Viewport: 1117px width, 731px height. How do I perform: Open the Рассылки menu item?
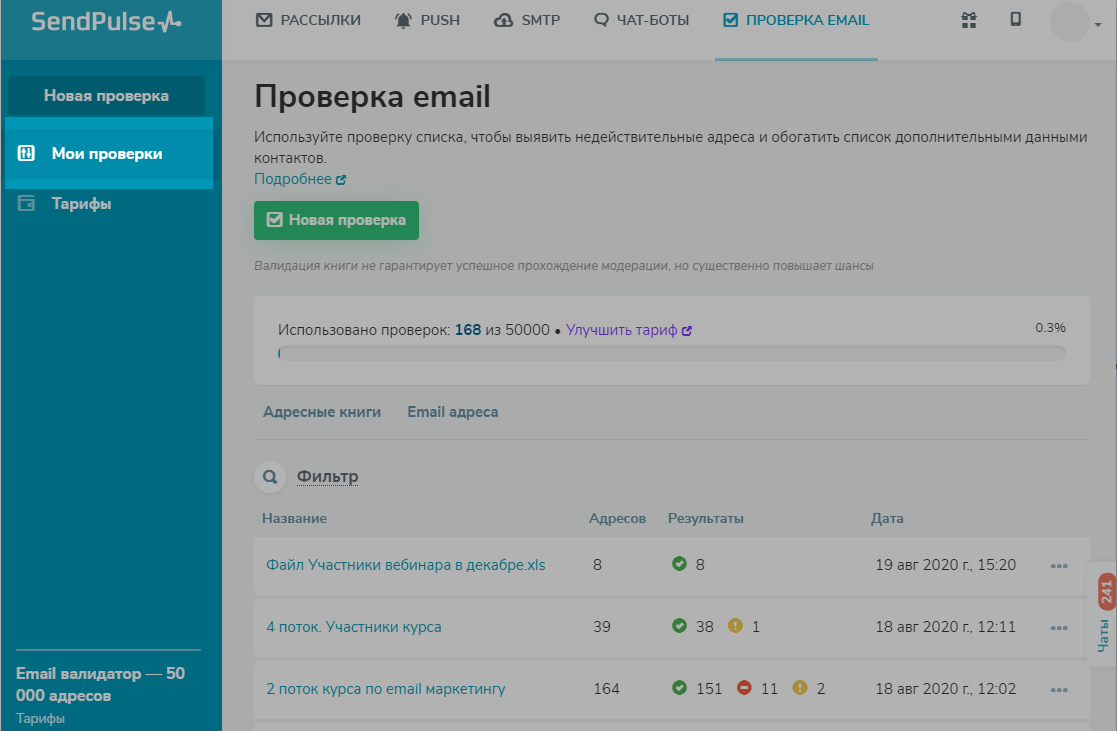[x=308, y=20]
